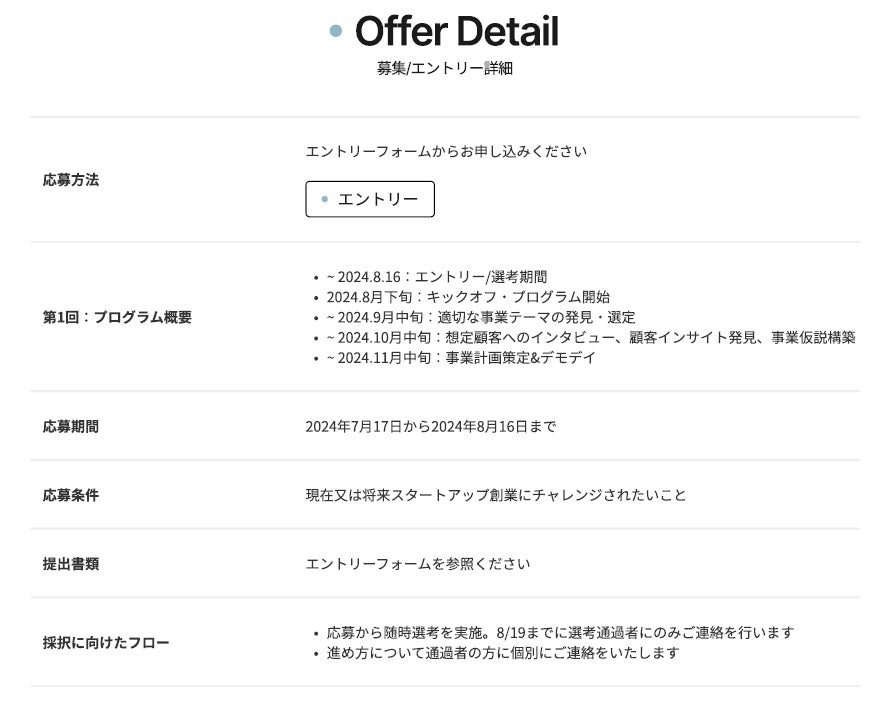Viewport: 885px width, 702px height.
Task: Click the エントリーフォームからお申し込みください text
Action: coord(446,152)
